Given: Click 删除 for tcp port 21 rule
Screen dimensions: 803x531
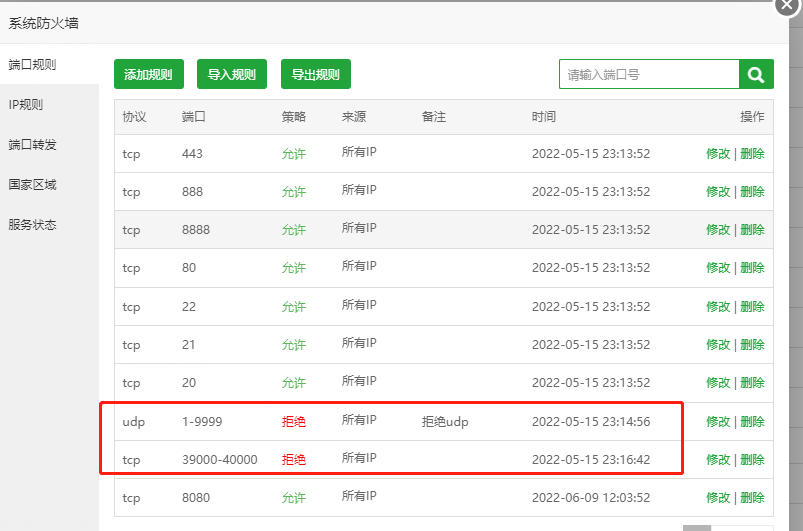Looking at the screenshot, I should tap(752, 344).
